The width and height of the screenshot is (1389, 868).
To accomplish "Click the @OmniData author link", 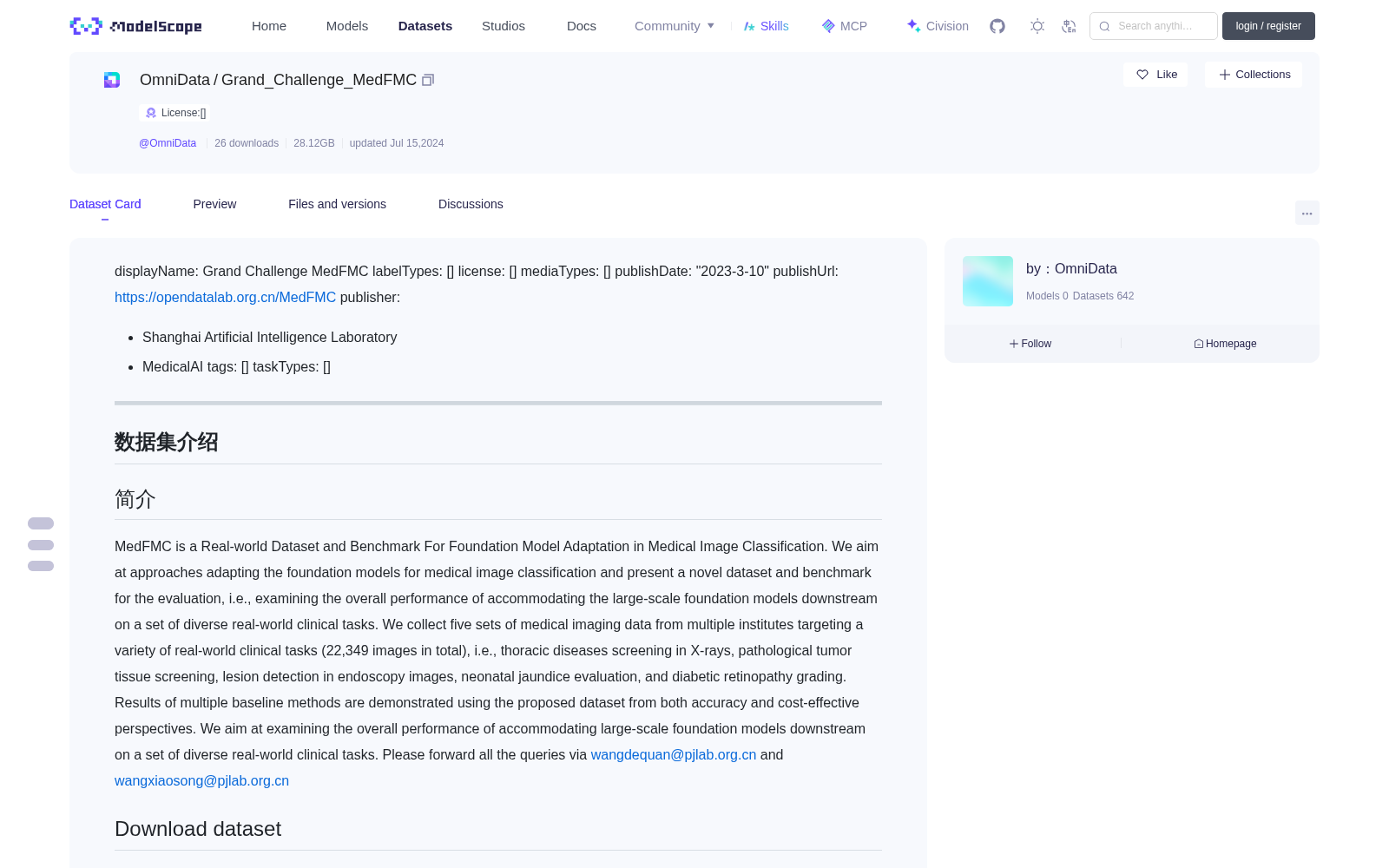I will 168,143.
